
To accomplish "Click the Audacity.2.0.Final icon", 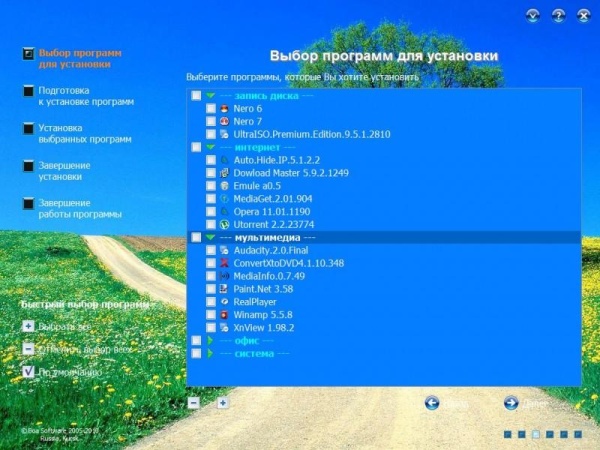I will tap(225, 250).
